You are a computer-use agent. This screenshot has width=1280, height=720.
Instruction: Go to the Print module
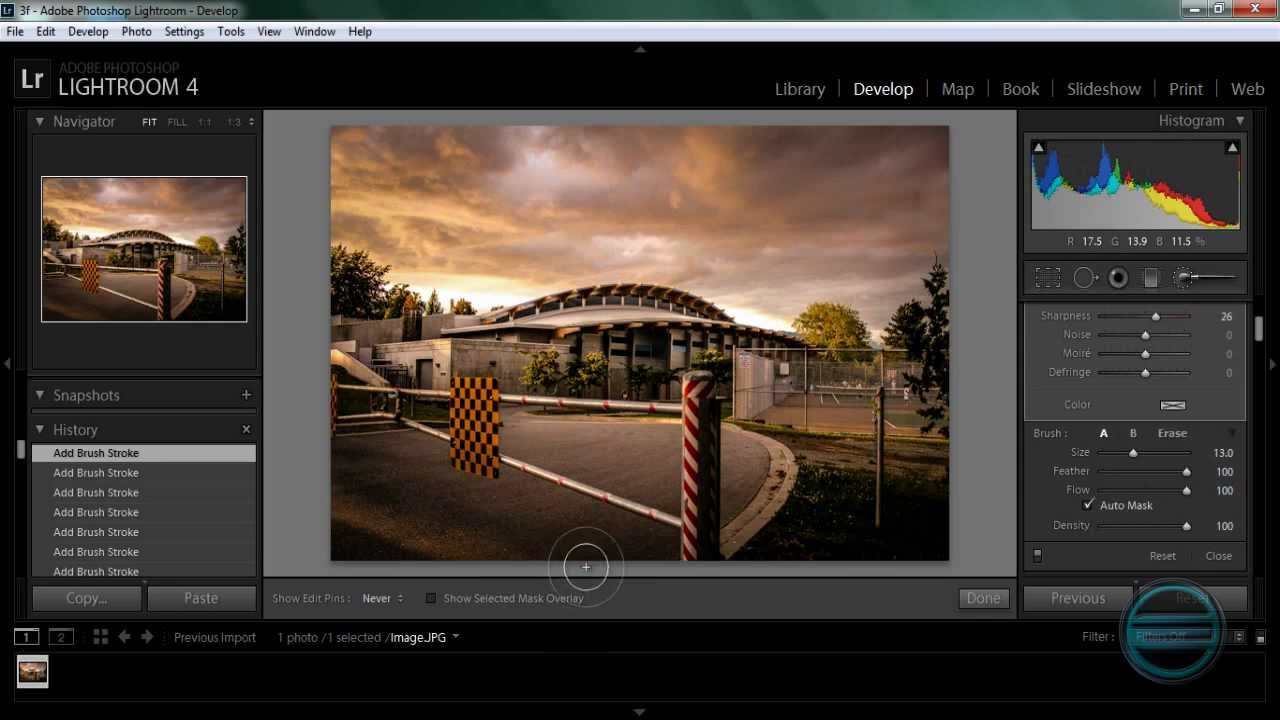[1186, 89]
